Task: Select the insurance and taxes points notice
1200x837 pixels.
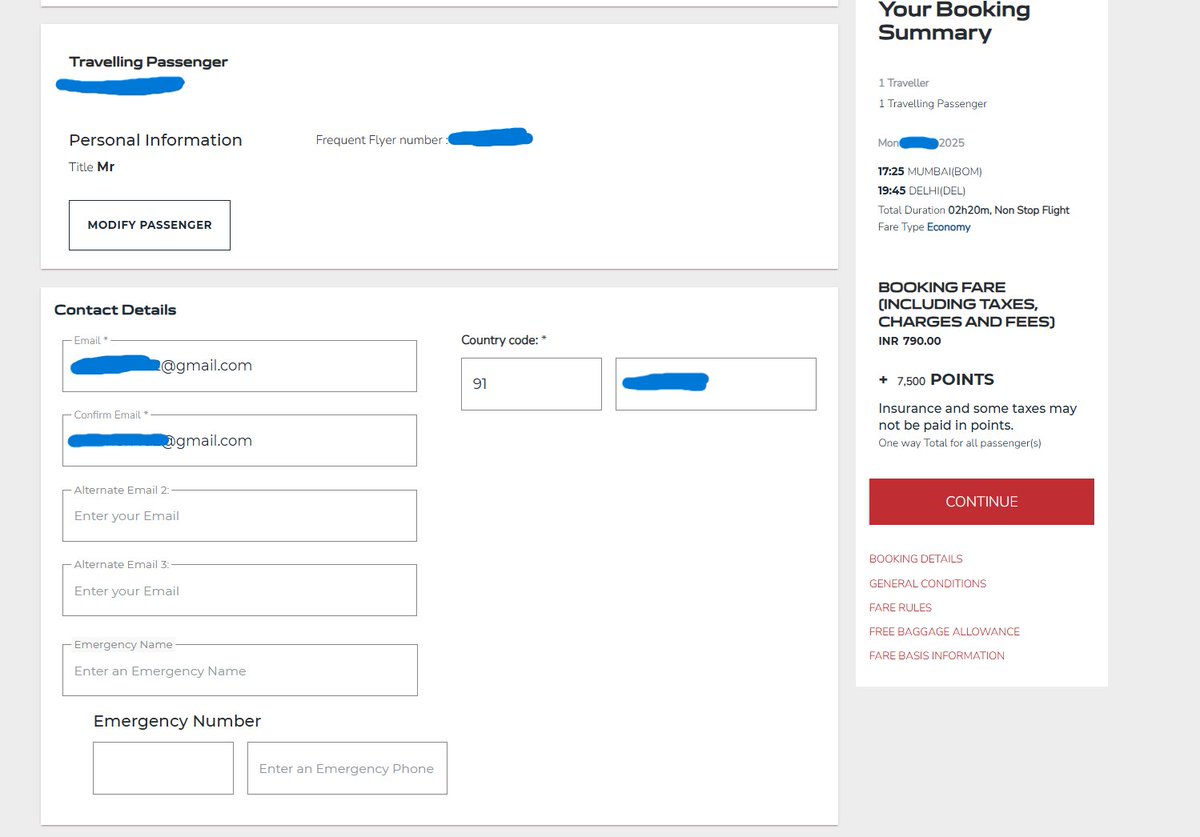Action: pos(977,417)
